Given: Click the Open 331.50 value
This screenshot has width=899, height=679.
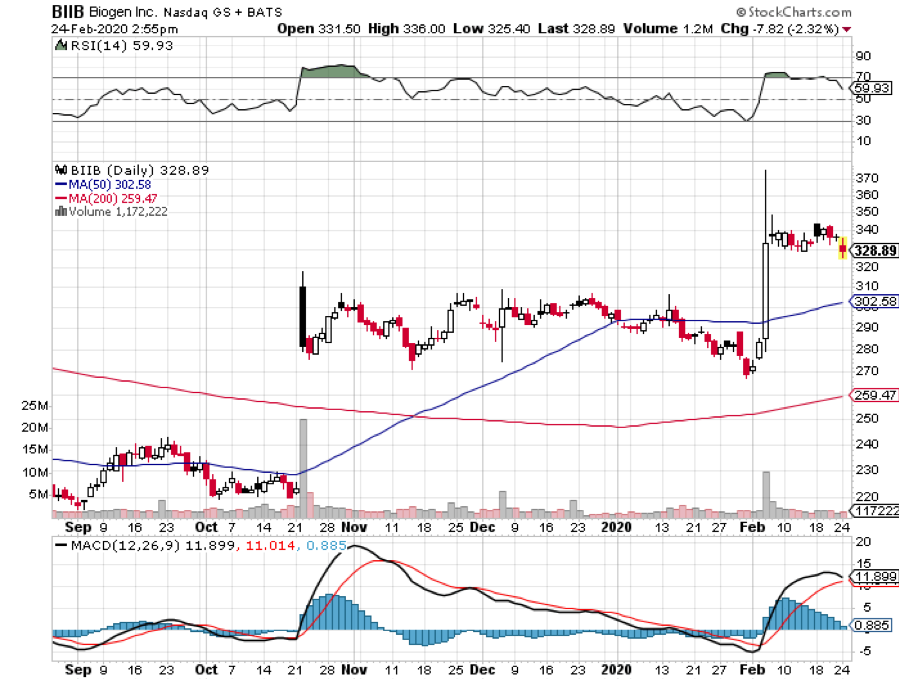Looking at the screenshot, I should 319,29.
